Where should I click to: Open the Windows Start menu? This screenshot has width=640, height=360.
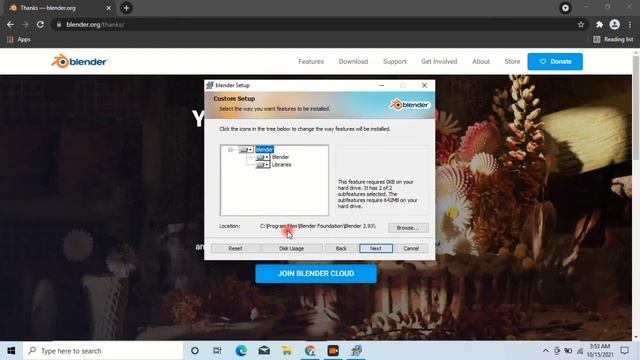(x=11, y=351)
